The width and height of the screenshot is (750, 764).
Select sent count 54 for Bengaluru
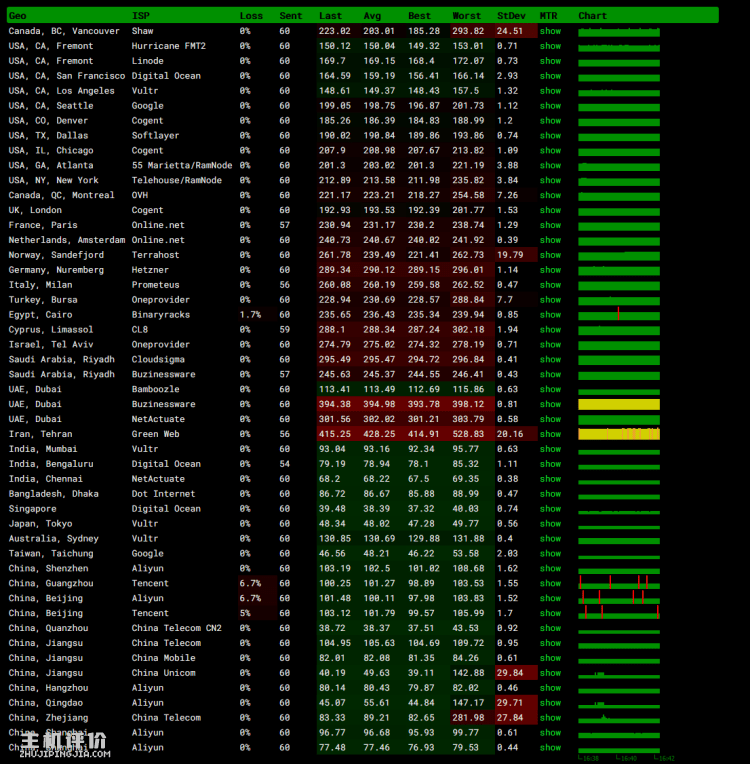click(285, 464)
